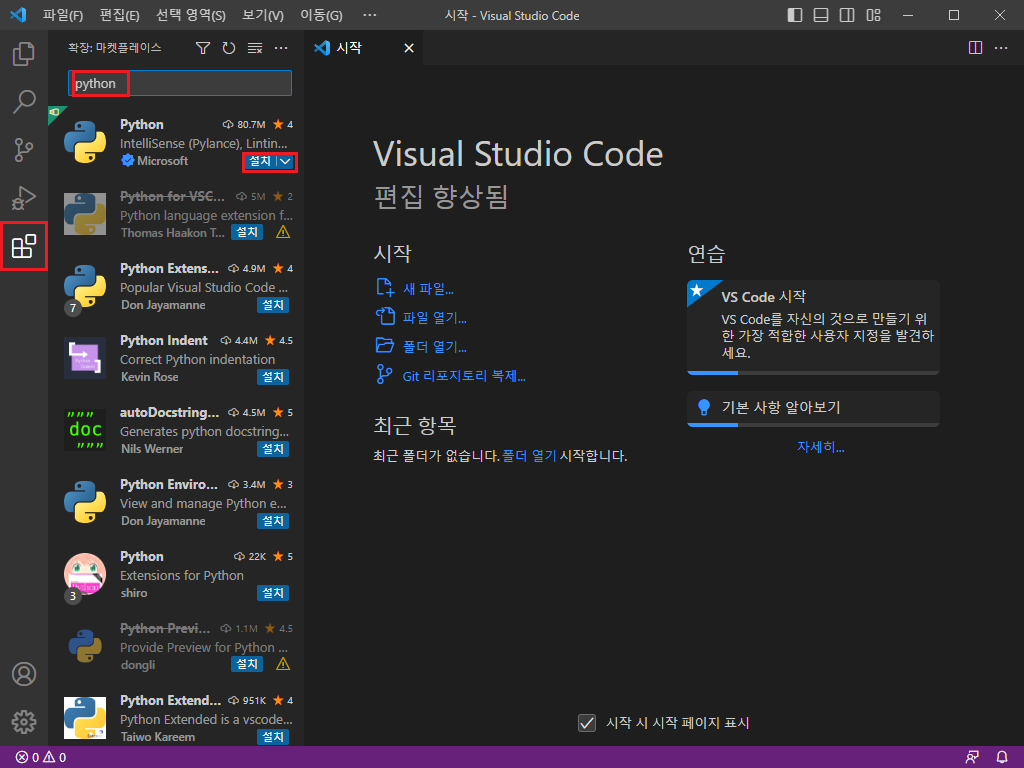The image size is (1024, 768).
Task: Refresh the extensions list
Action: 229,48
